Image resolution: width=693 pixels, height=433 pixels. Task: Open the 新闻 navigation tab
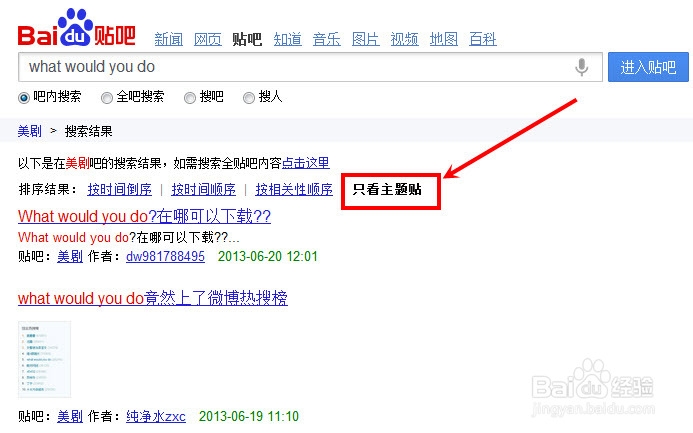point(169,39)
